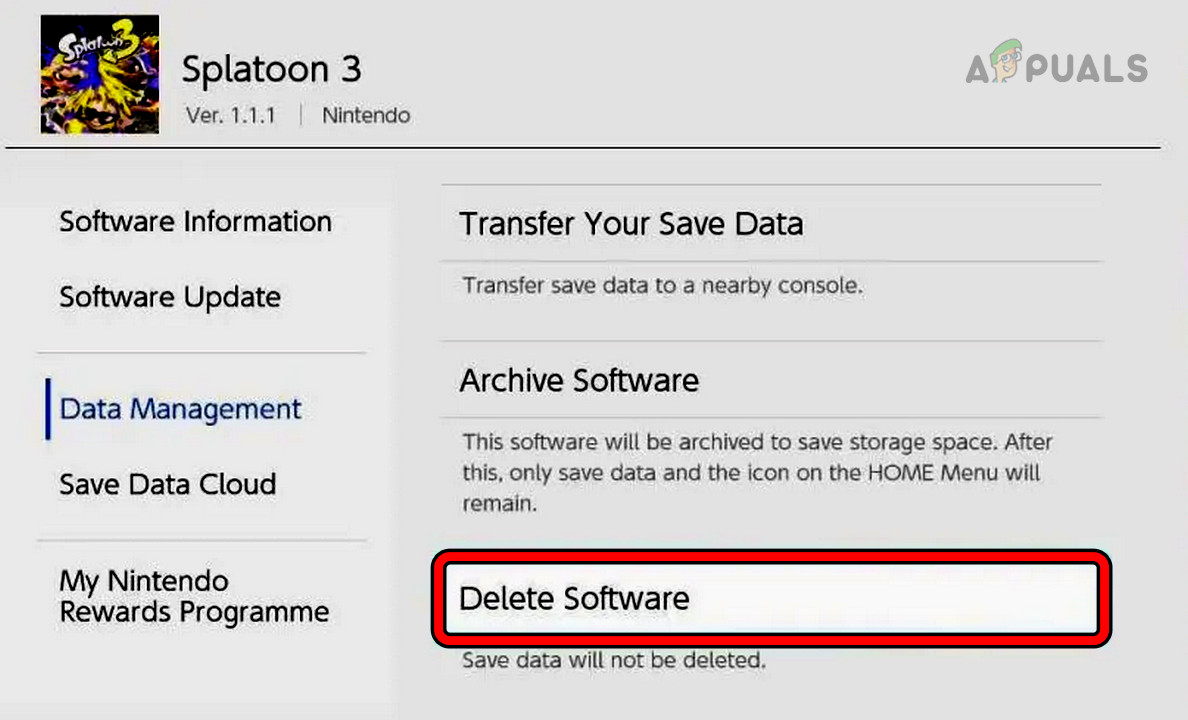Select the Splatoon 3 title text
1188x720 pixels.
click(x=271, y=68)
